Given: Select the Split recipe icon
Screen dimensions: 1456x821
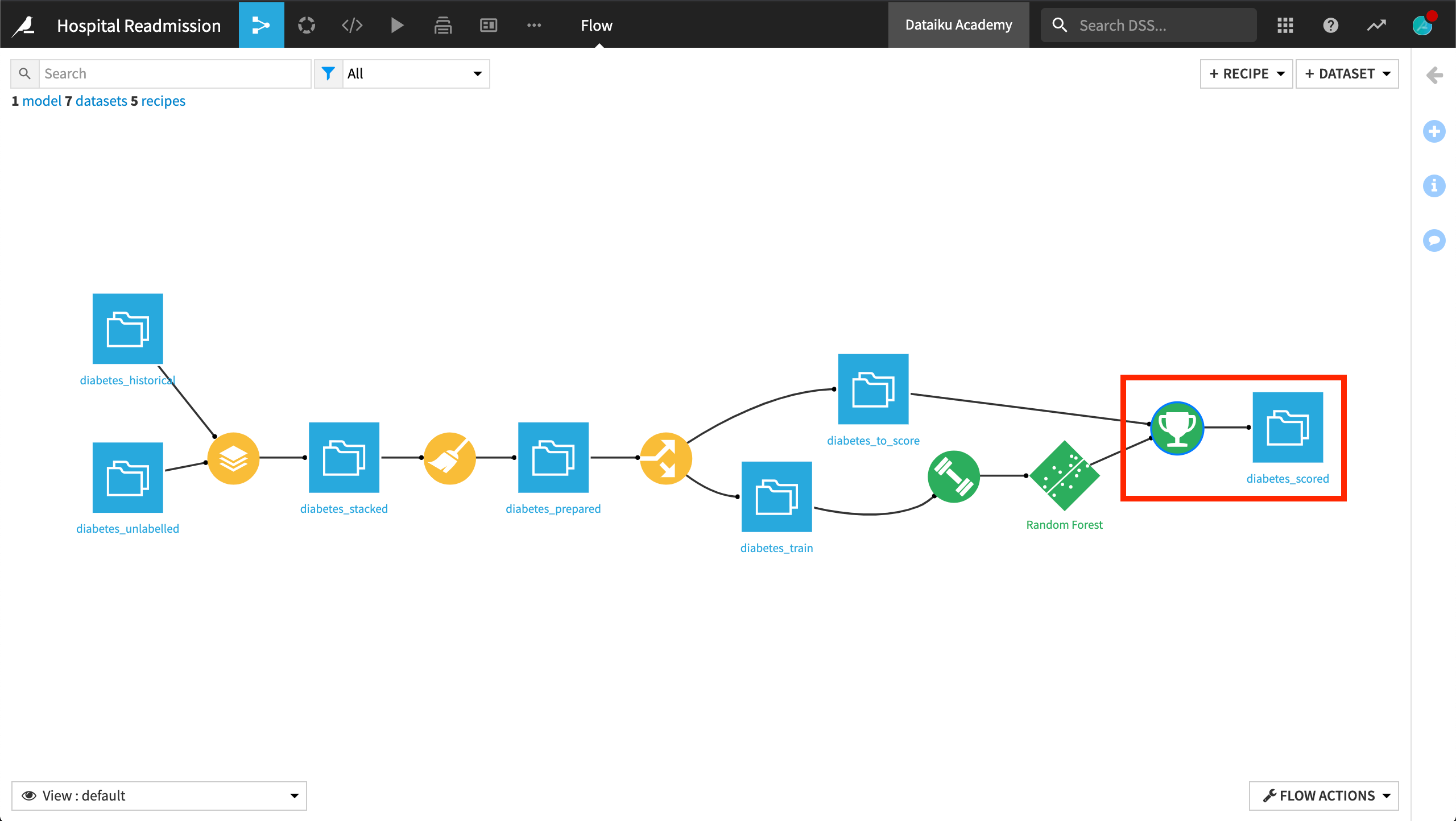Looking at the screenshot, I should pos(665,458).
